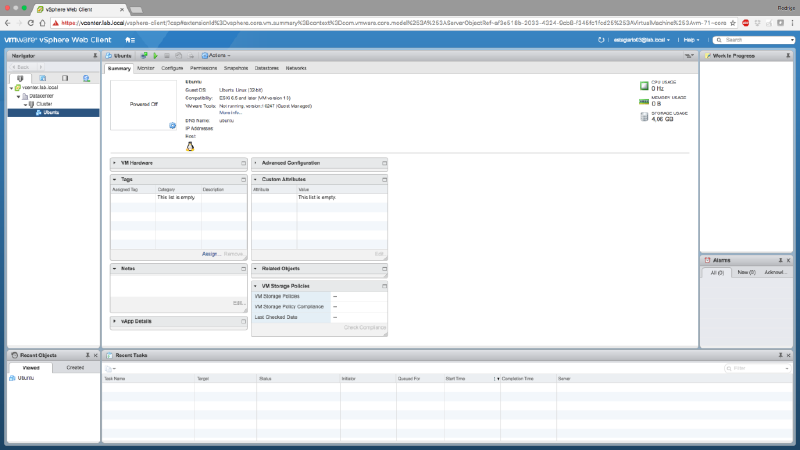Select Cluster in the navigator tree
Image resolution: width=800 pixels, height=450 pixels.
pos(45,103)
